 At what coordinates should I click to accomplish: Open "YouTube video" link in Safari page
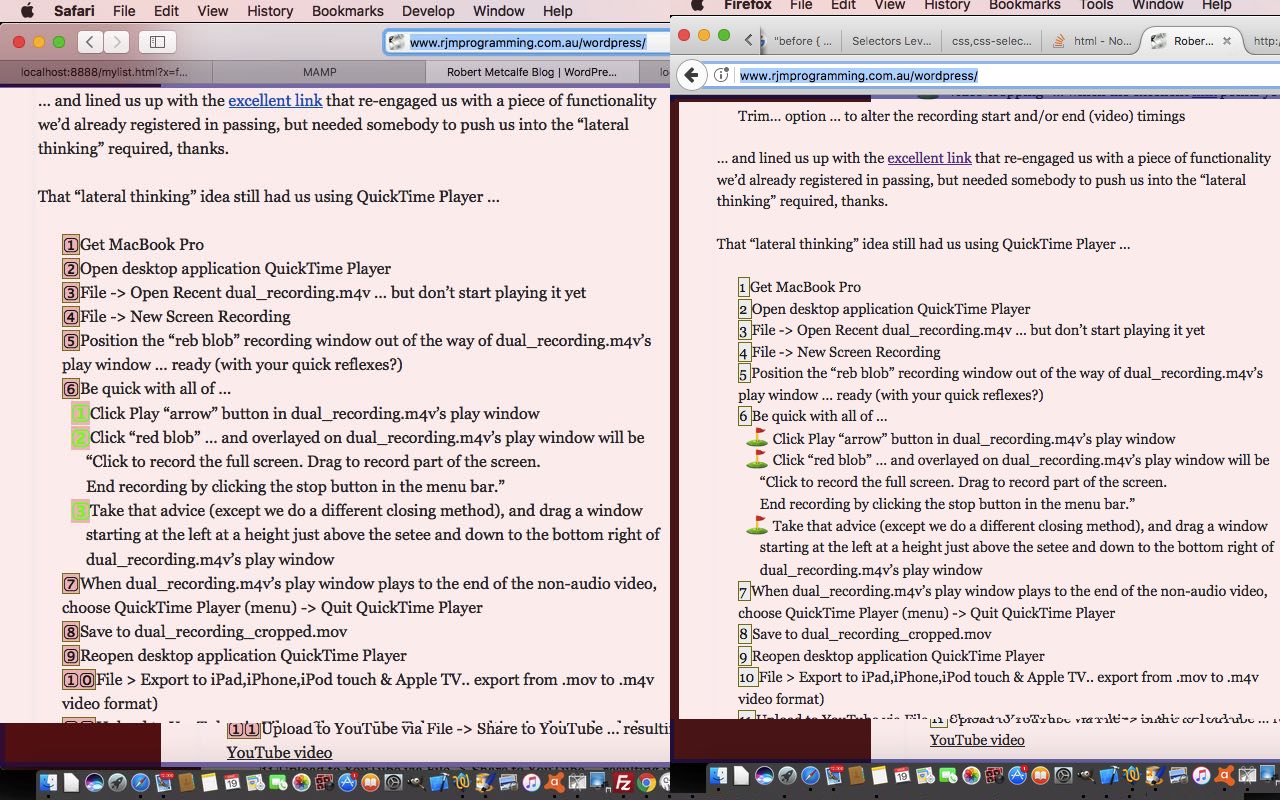click(x=279, y=752)
